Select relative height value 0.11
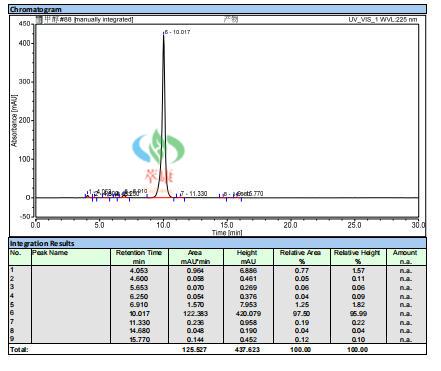Screen dimensions: 441x371 point(358,279)
